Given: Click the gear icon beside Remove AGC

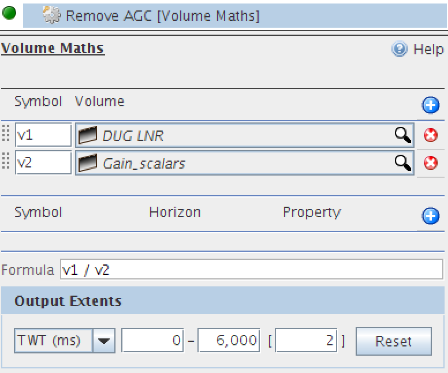Looking at the screenshot, I should (52, 15).
